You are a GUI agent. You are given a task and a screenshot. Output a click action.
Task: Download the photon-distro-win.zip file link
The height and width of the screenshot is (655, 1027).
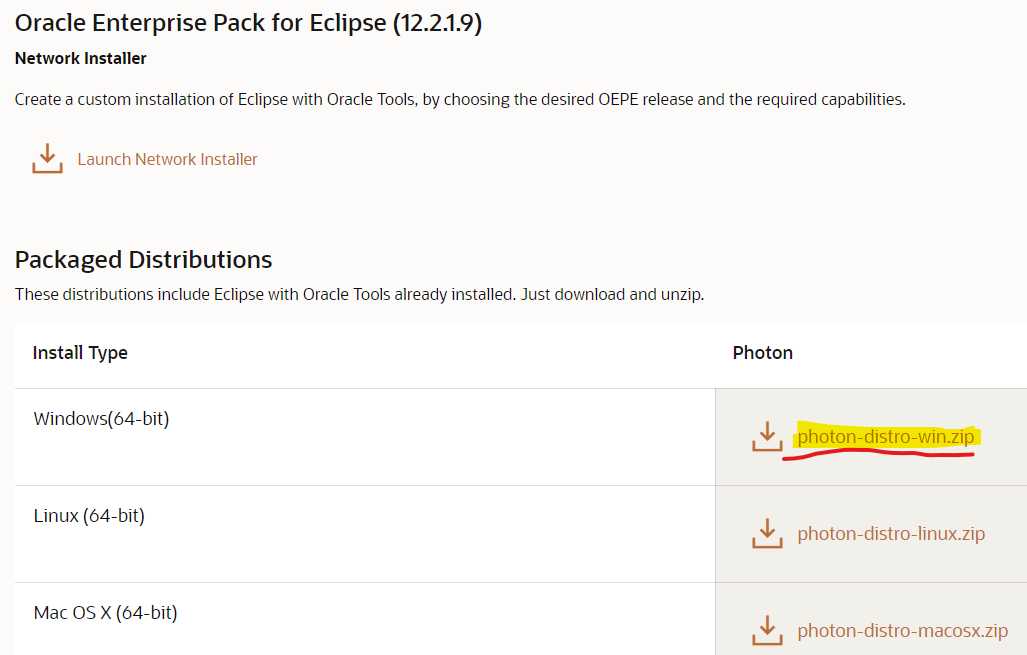click(885, 437)
